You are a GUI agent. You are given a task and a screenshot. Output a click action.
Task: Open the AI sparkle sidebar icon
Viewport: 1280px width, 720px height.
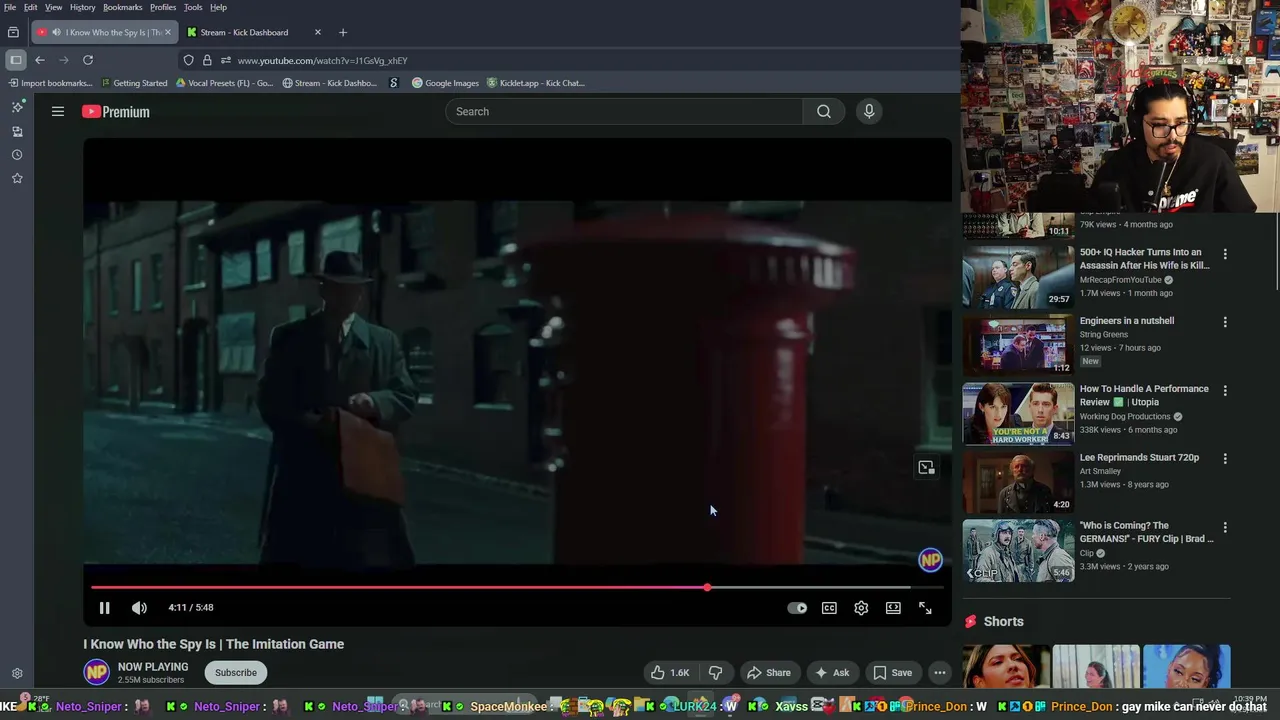point(17,106)
